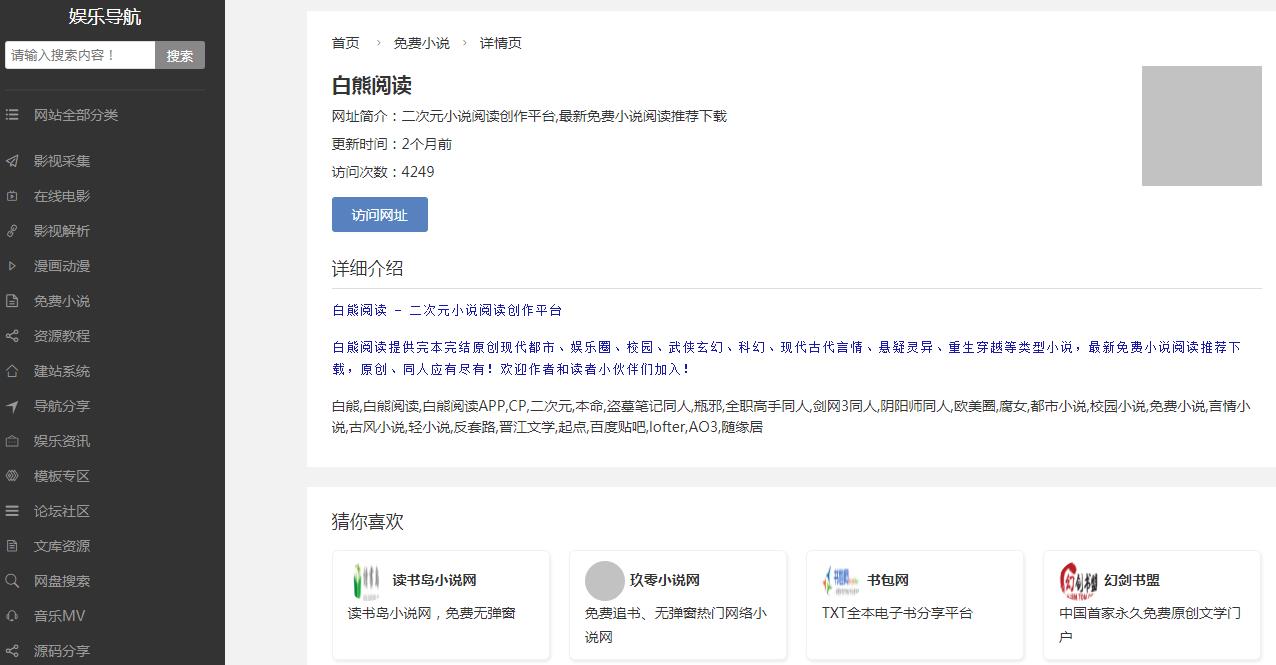The width and height of the screenshot is (1276, 665).
Task: Click the paper plane icon beside 影视采集
Action: pyautogui.click(x=12, y=161)
